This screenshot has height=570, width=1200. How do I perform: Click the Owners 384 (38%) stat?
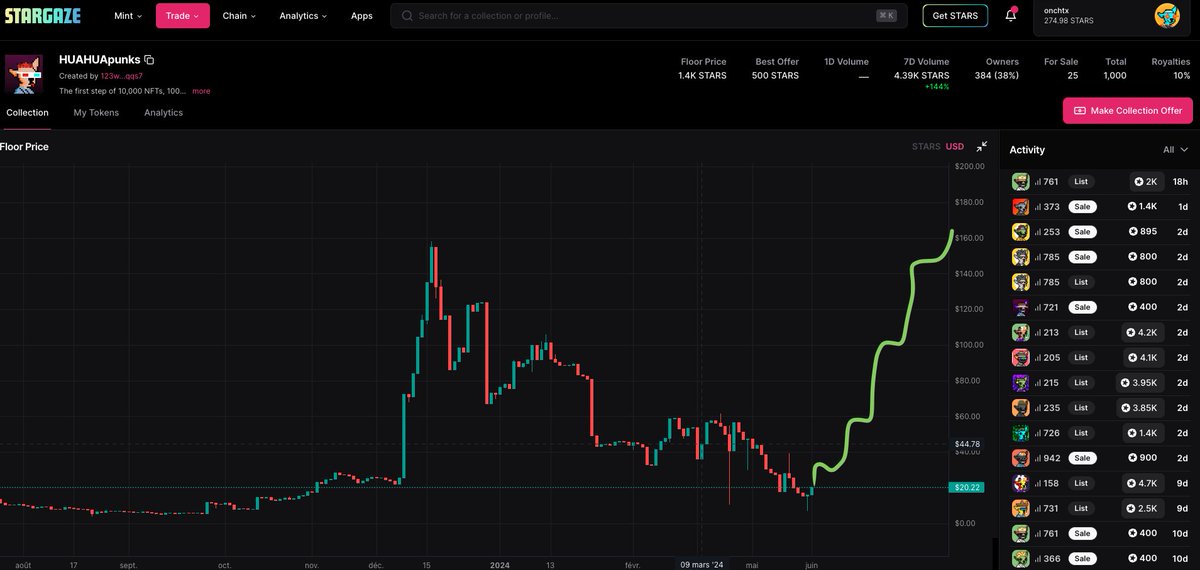click(x=996, y=69)
